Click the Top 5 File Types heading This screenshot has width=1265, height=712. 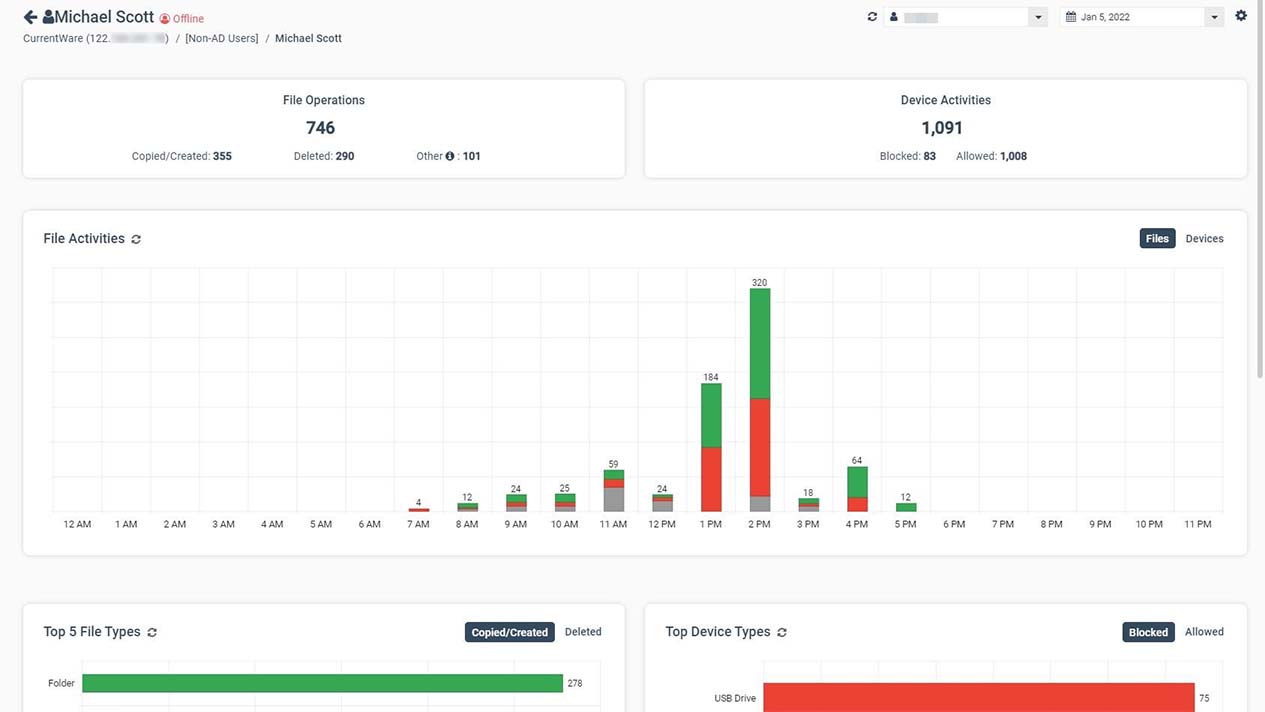(92, 632)
